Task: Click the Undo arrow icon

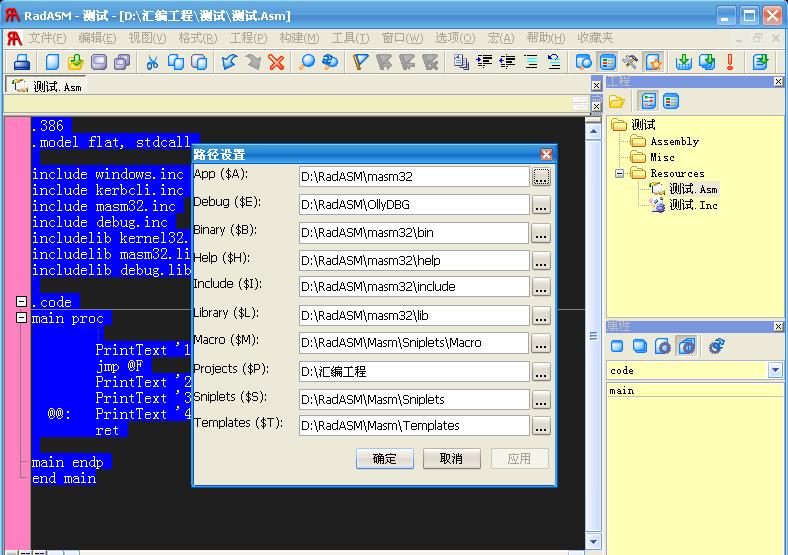Action: click(x=229, y=62)
